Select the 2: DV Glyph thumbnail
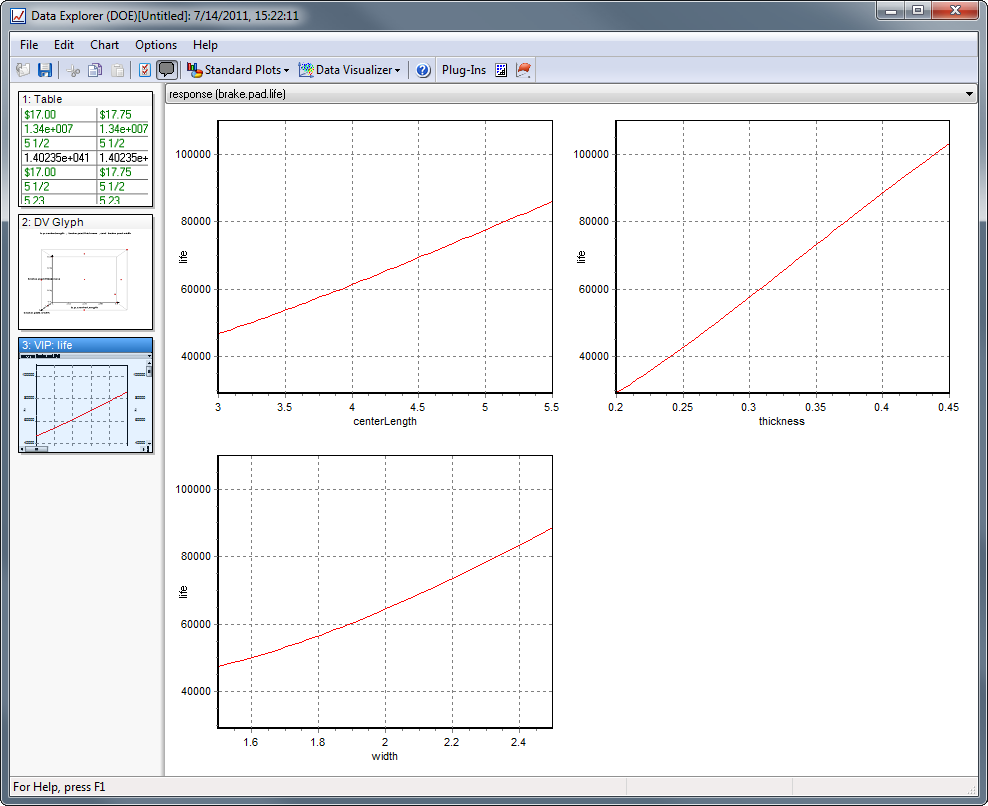 [85, 272]
